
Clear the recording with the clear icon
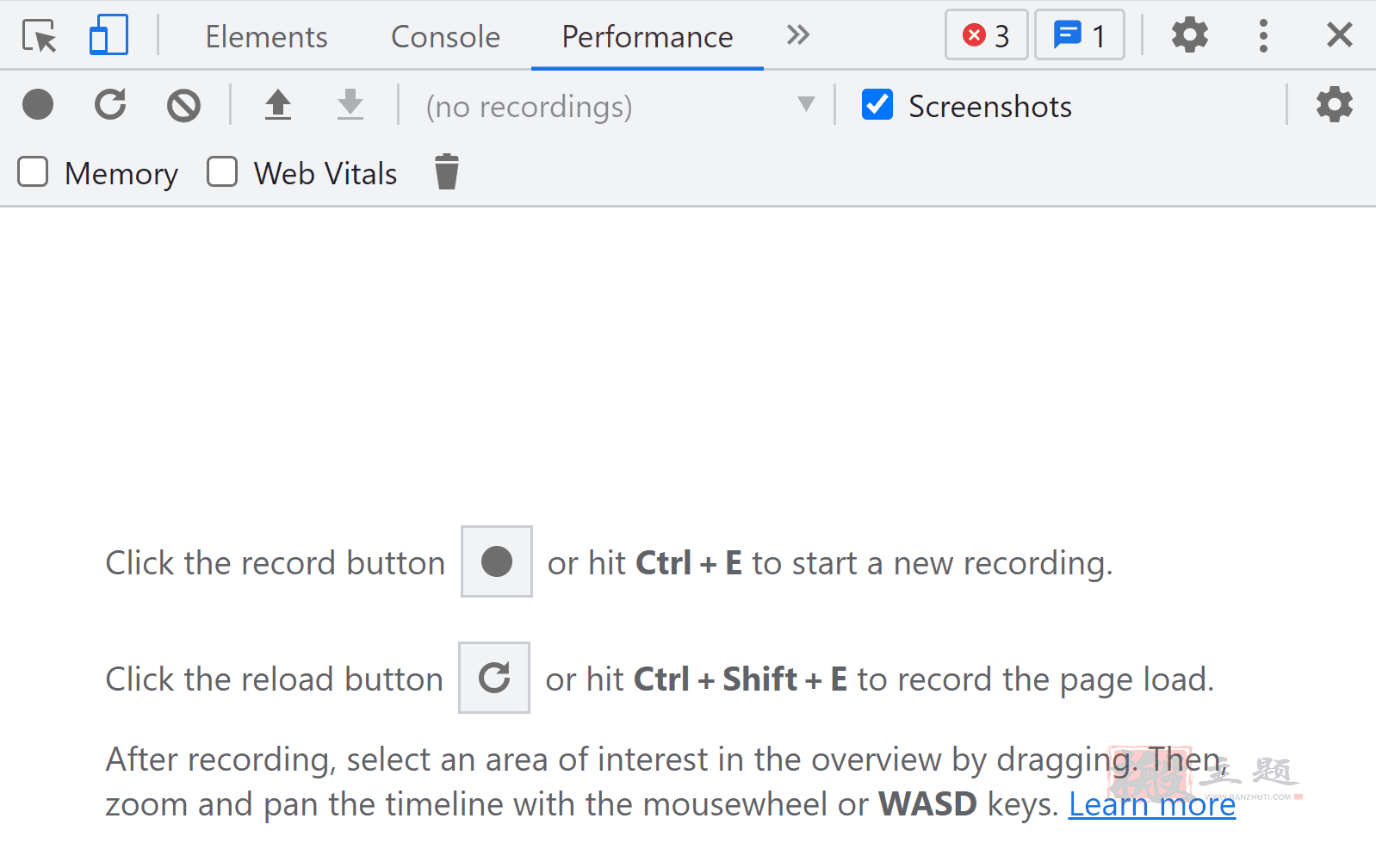click(x=183, y=106)
